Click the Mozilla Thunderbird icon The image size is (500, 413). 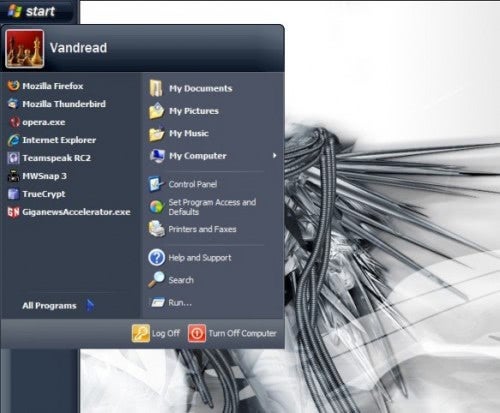pyautogui.click(x=13, y=104)
